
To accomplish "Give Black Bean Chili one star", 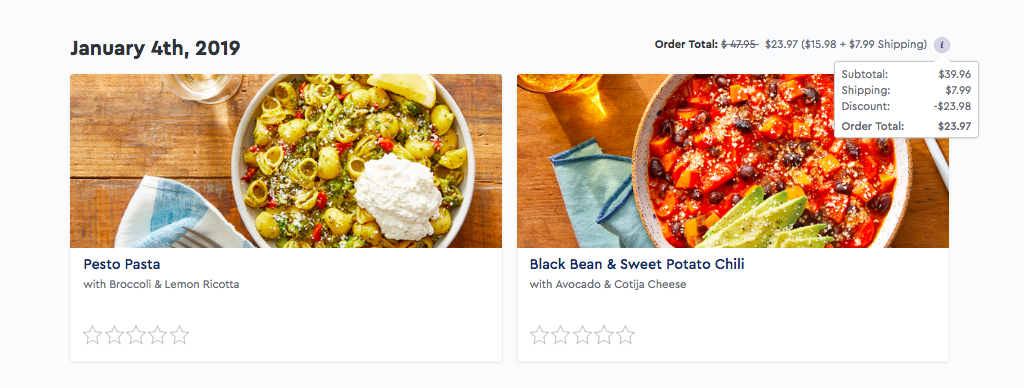I will pyautogui.click(x=539, y=335).
